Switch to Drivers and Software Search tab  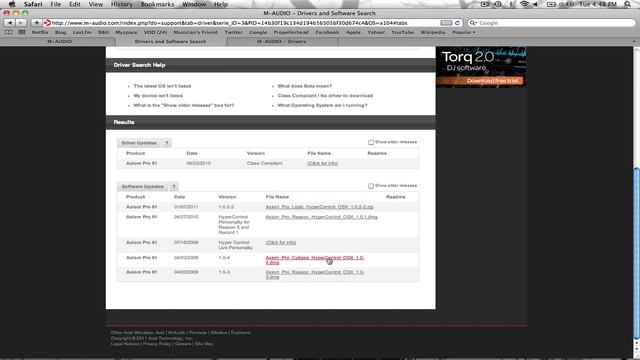[171, 41]
